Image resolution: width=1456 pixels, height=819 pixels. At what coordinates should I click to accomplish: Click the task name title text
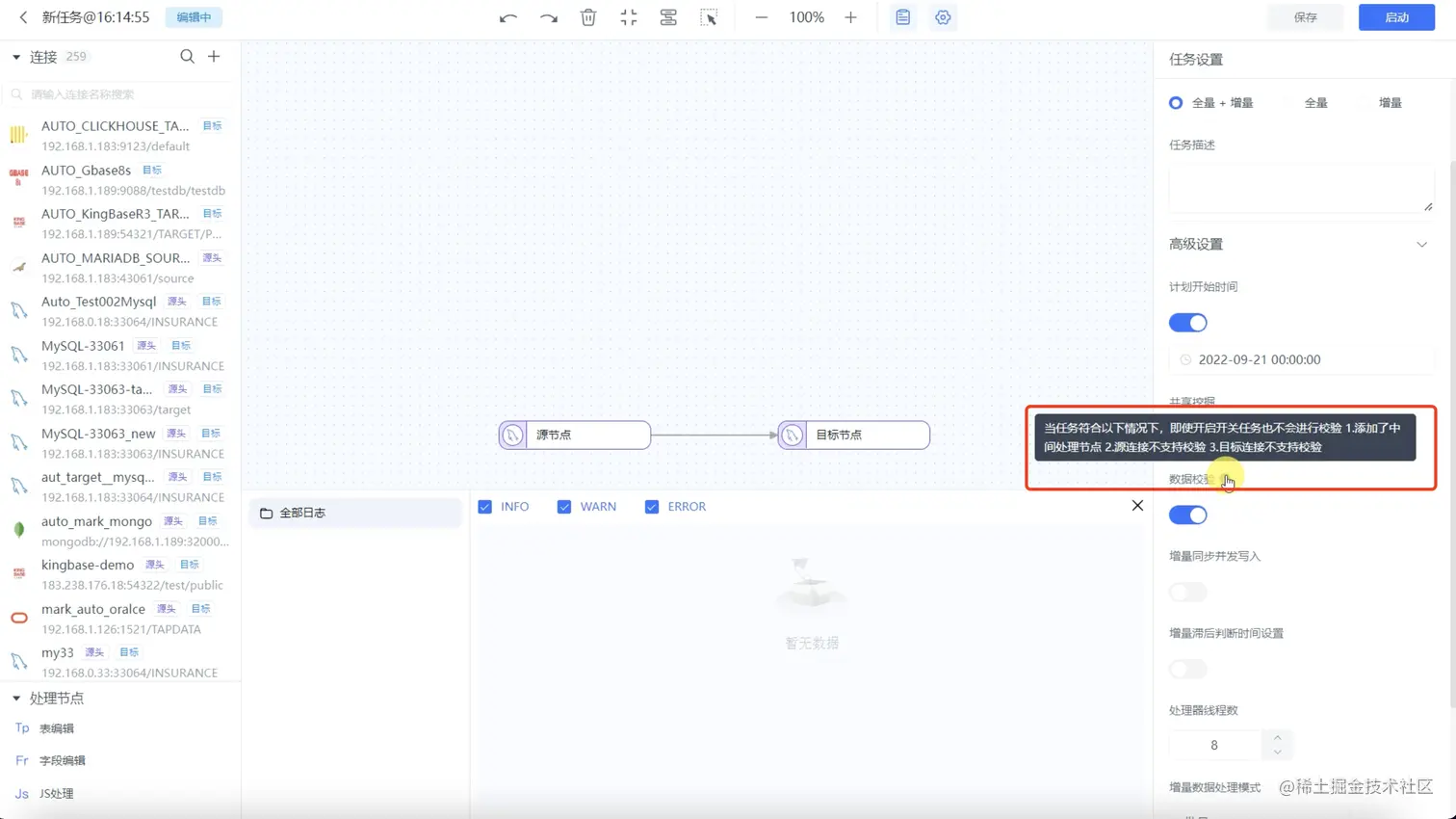click(95, 17)
